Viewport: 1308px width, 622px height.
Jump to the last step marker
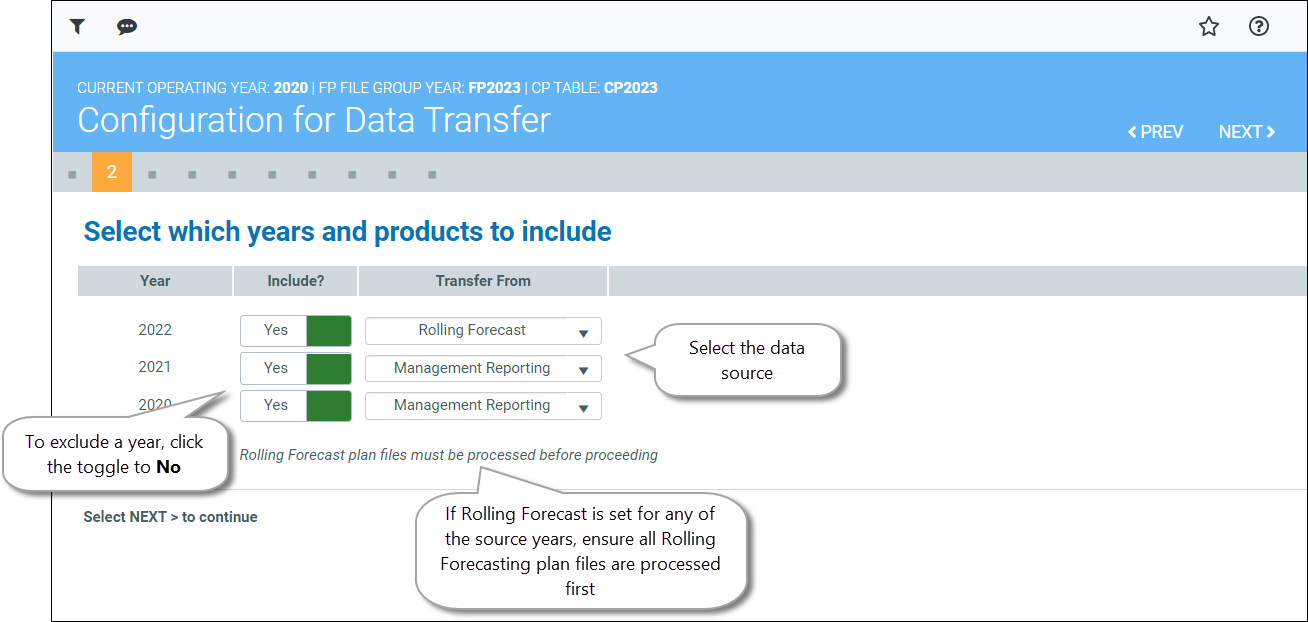[x=432, y=174]
